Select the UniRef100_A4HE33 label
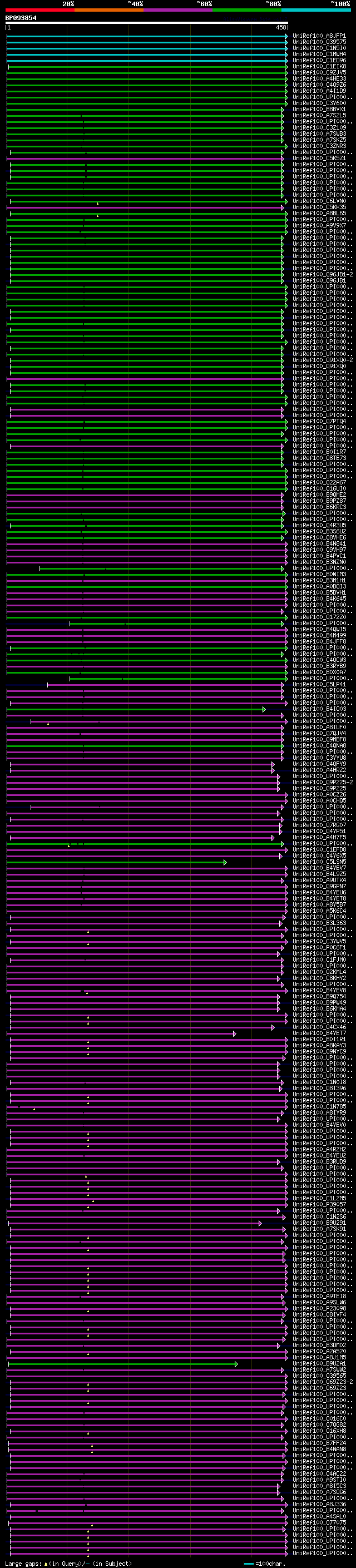 pos(319,78)
